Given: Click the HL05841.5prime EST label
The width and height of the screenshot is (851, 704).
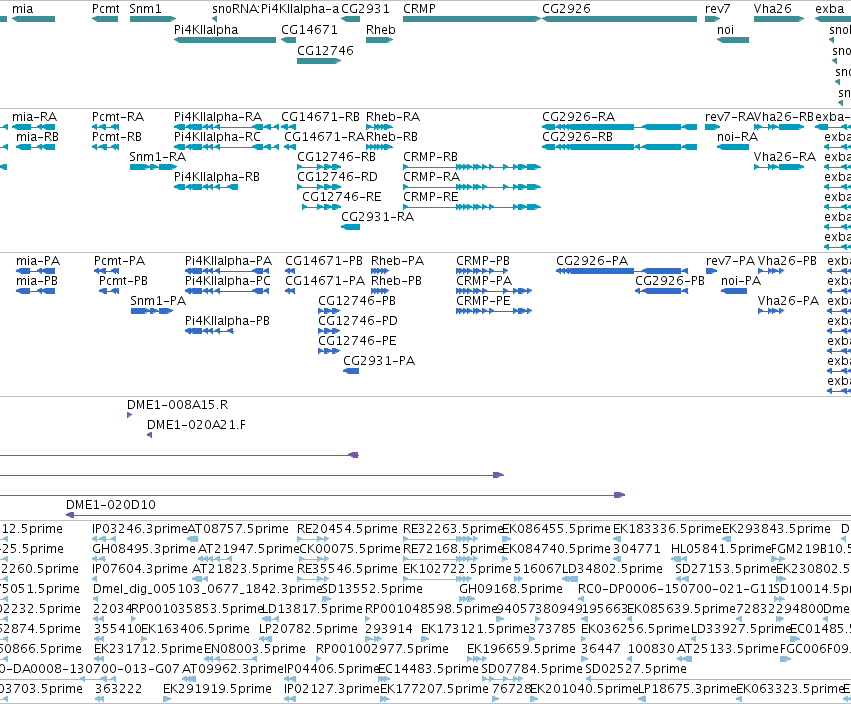Looking at the screenshot, I should [x=721, y=549].
